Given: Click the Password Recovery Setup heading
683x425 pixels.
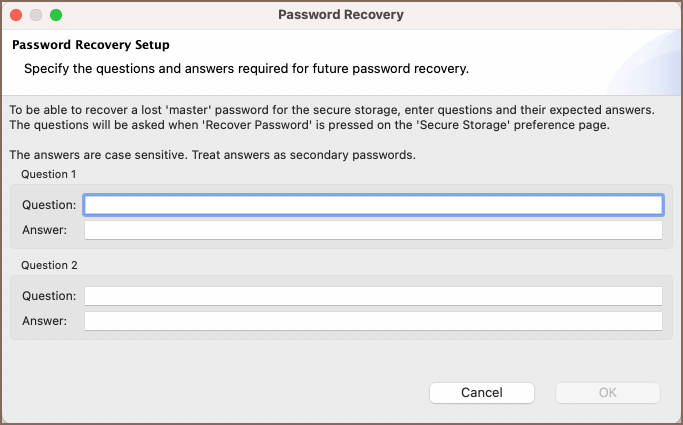Looking at the screenshot, I should (90, 45).
